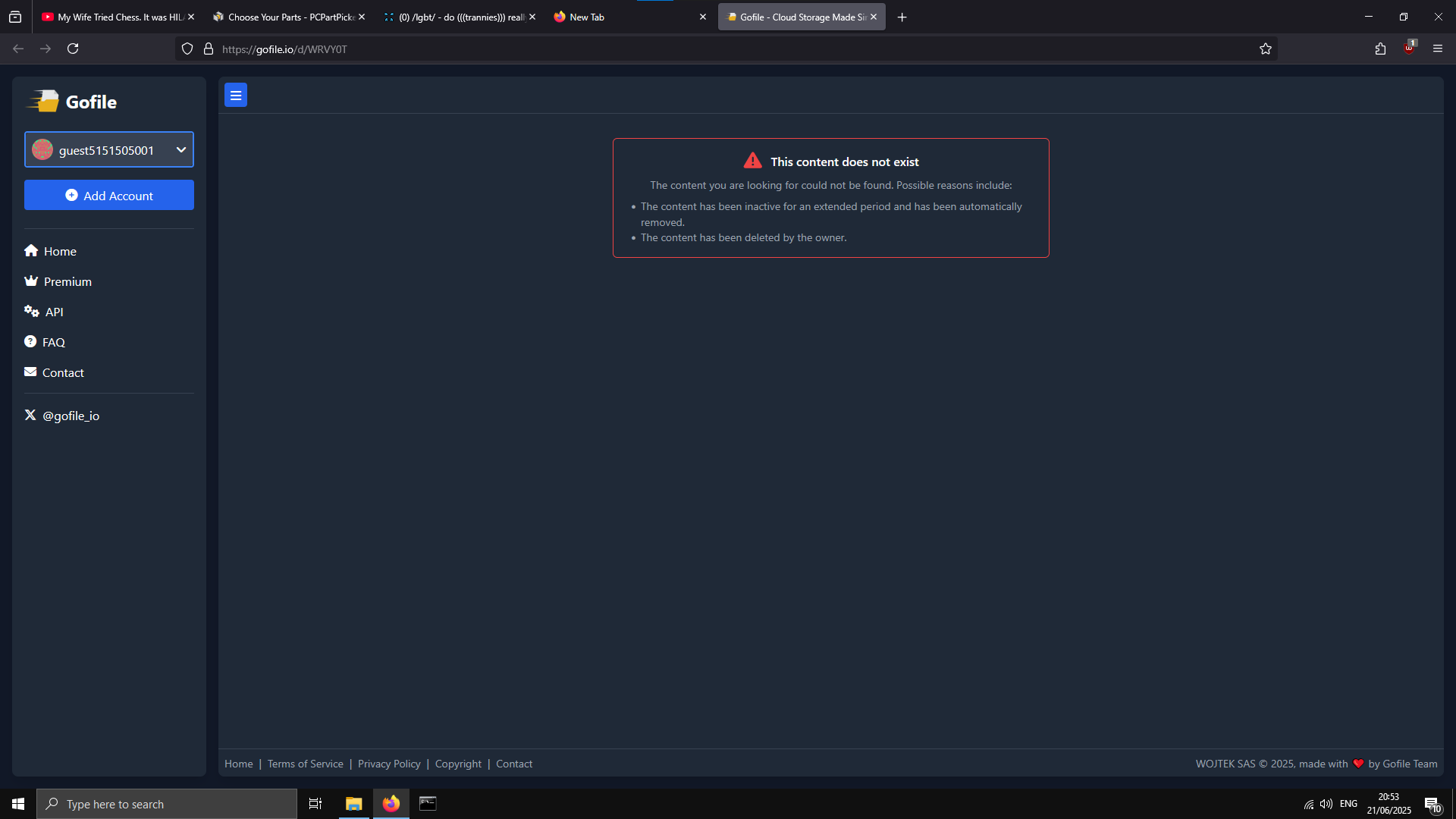Close the Gofile browser tab
The image size is (1456, 819).
coord(874,17)
